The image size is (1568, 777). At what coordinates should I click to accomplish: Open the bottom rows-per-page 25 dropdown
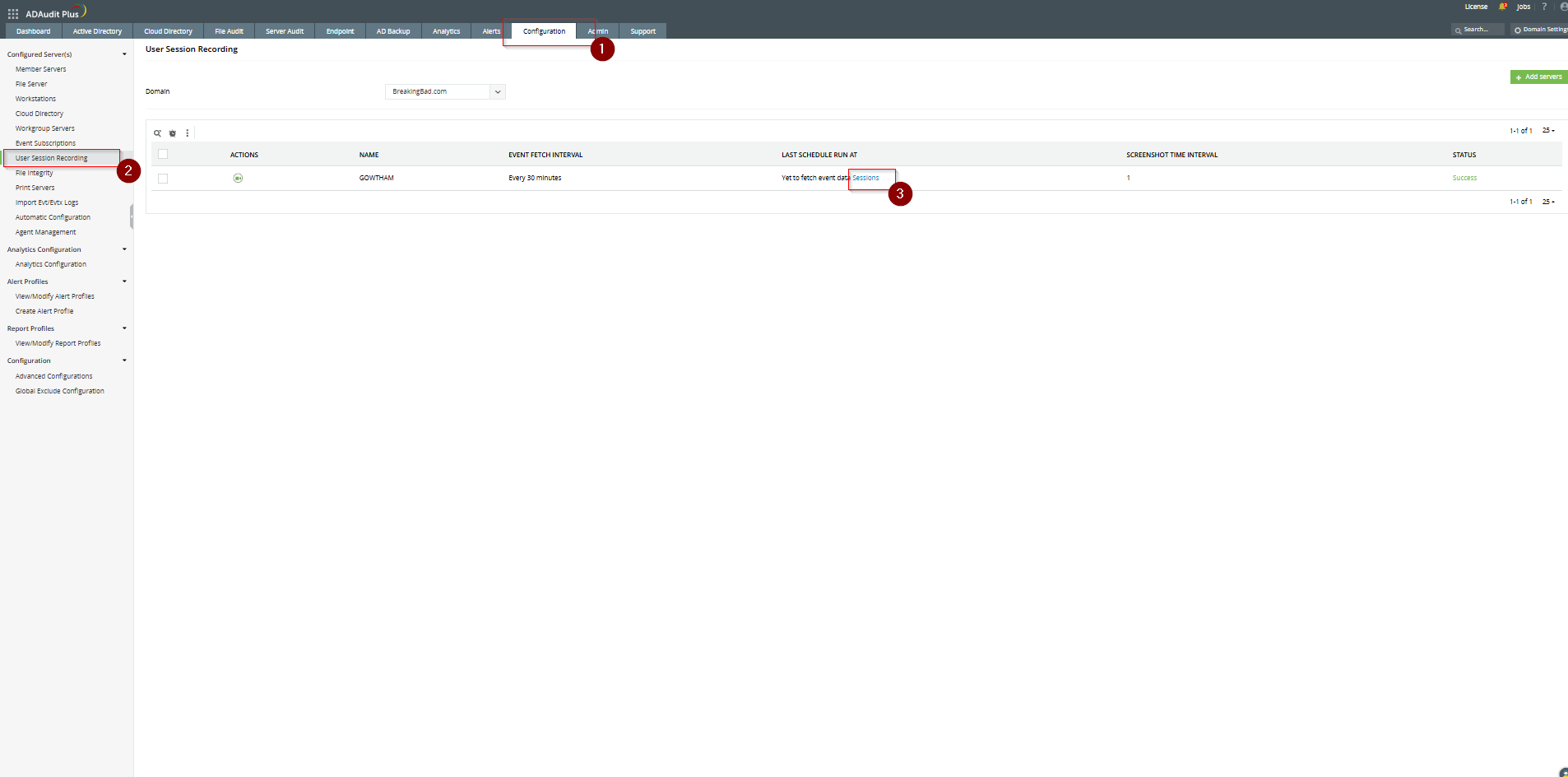point(1548,202)
